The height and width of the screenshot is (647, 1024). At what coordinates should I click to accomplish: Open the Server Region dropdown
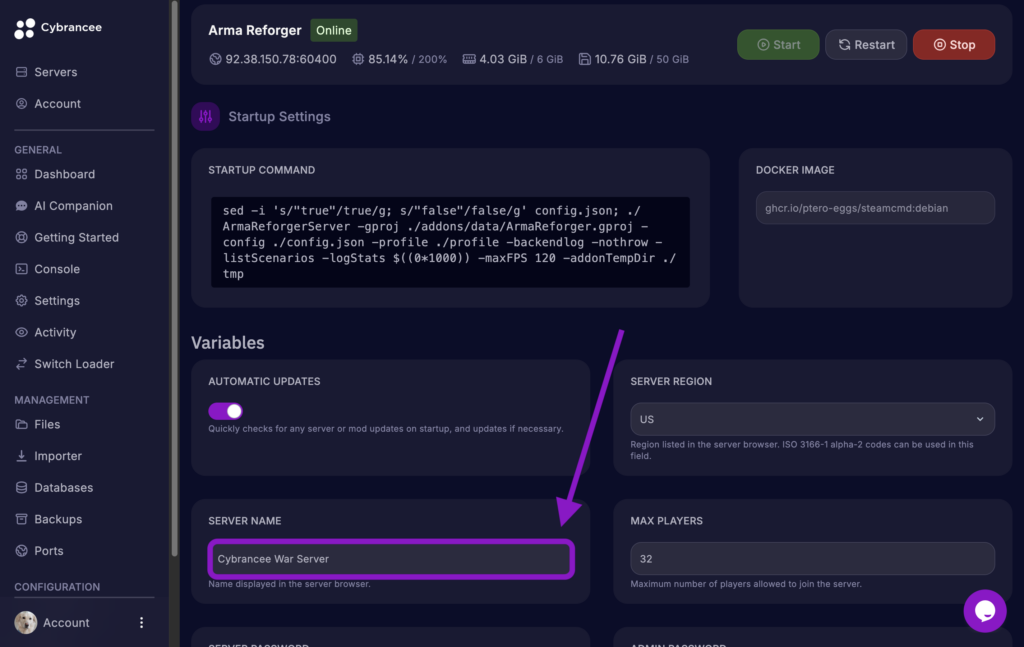click(x=812, y=419)
